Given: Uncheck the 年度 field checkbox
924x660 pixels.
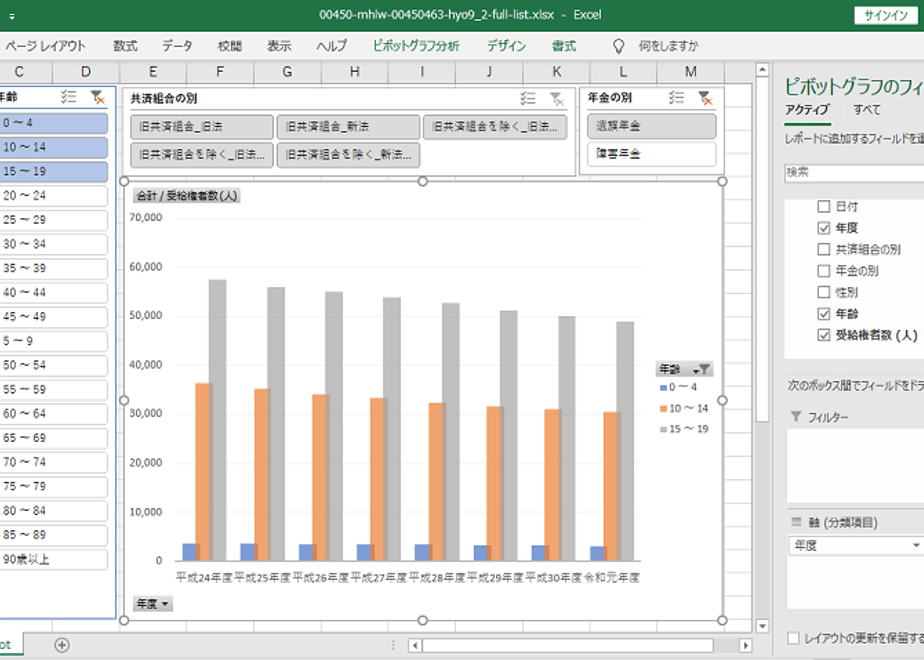Looking at the screenshot, I should [824, 227].
